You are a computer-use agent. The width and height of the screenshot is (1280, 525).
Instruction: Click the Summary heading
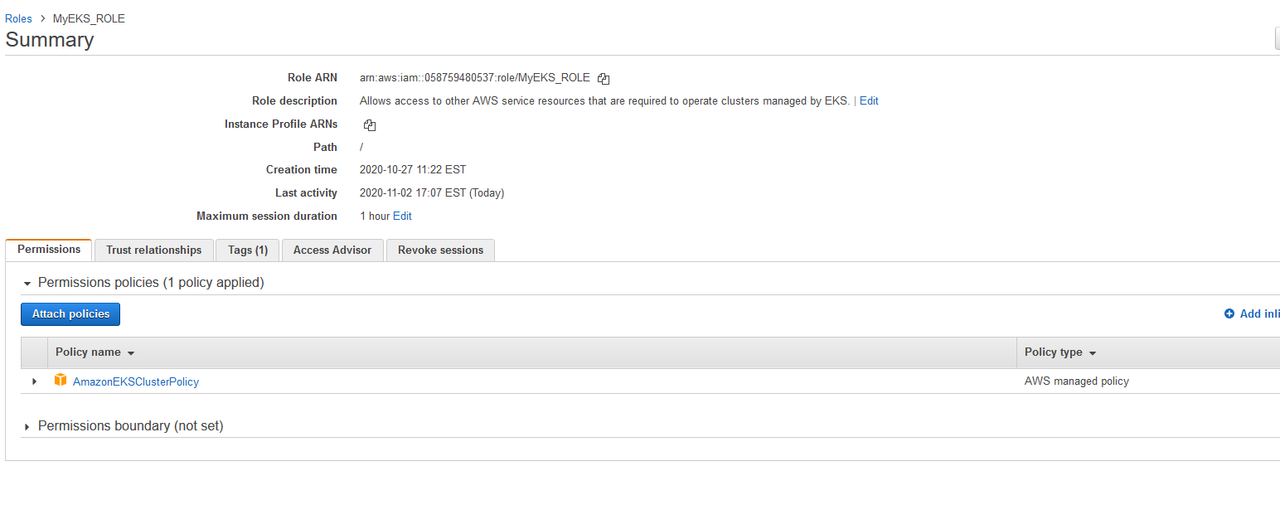point(50,40)
